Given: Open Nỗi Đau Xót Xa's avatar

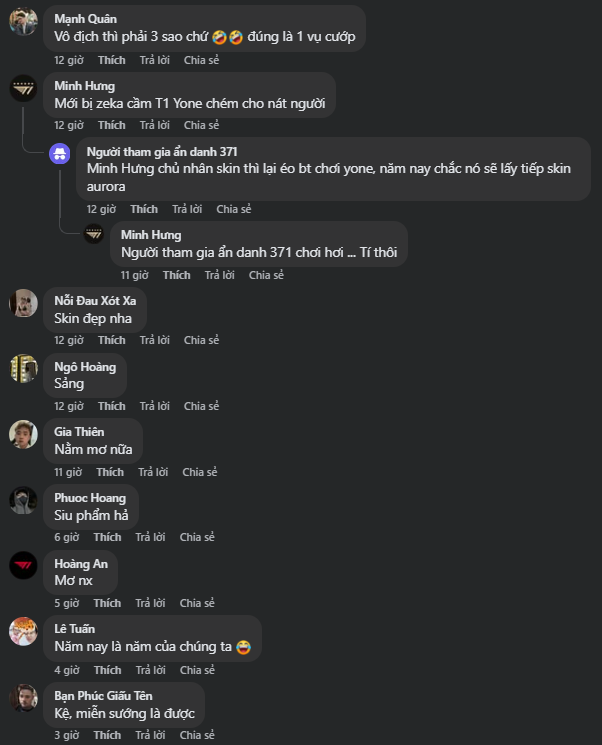Looking at the screenshot, I should 23,303.
